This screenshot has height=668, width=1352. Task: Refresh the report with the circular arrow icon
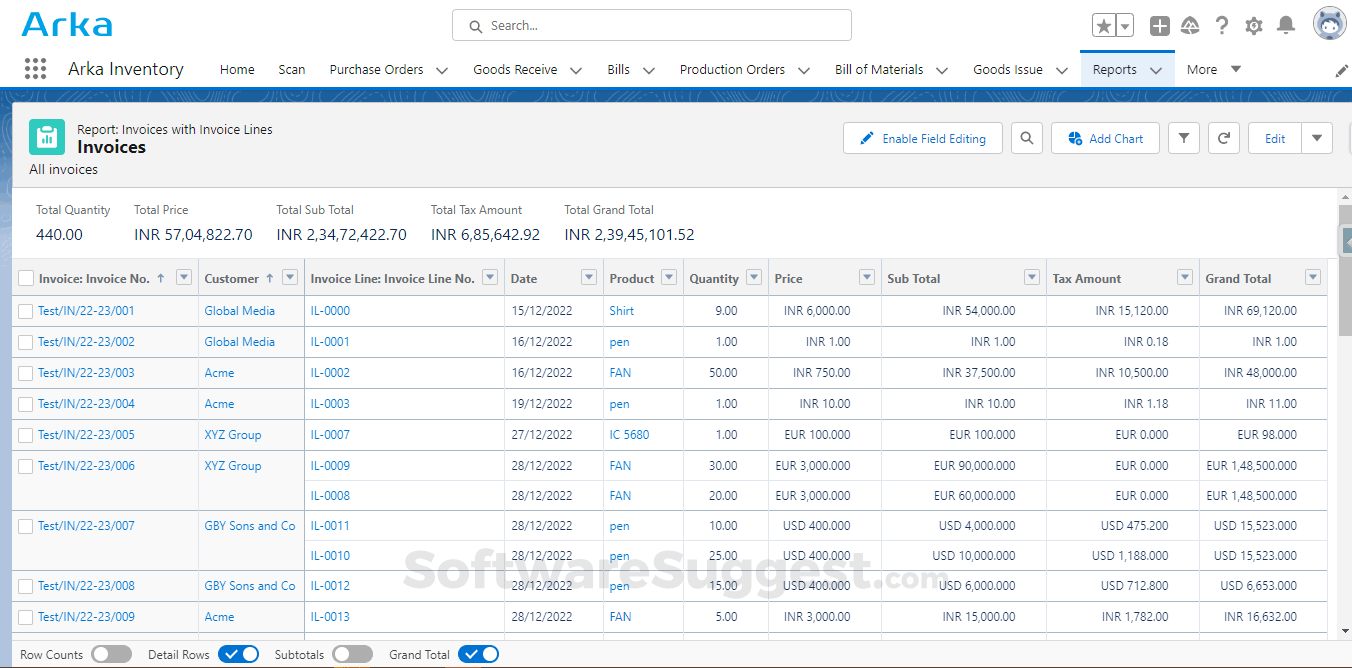(1224, 138)
